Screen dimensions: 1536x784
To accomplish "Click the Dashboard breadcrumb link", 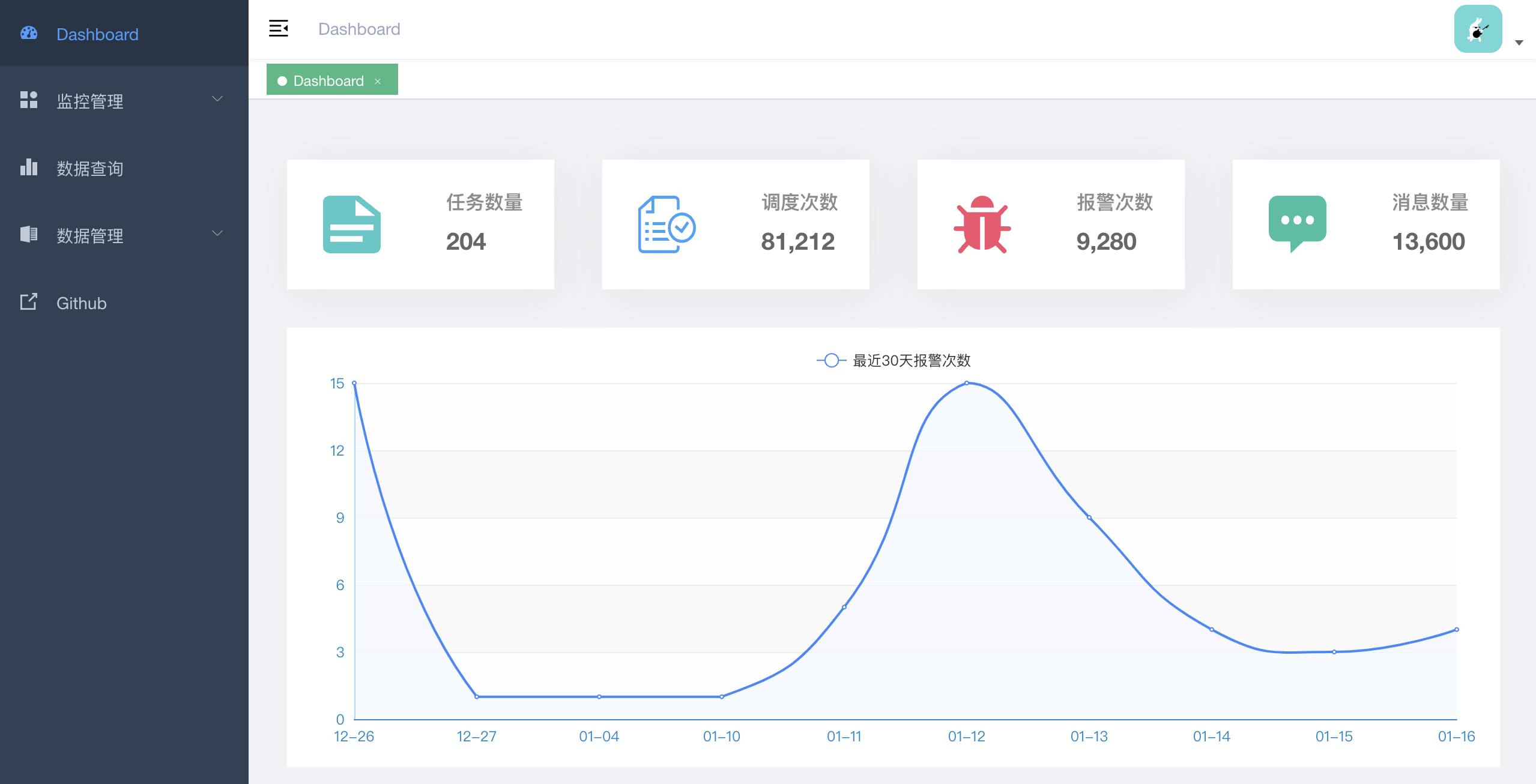I will pos(359,29).
